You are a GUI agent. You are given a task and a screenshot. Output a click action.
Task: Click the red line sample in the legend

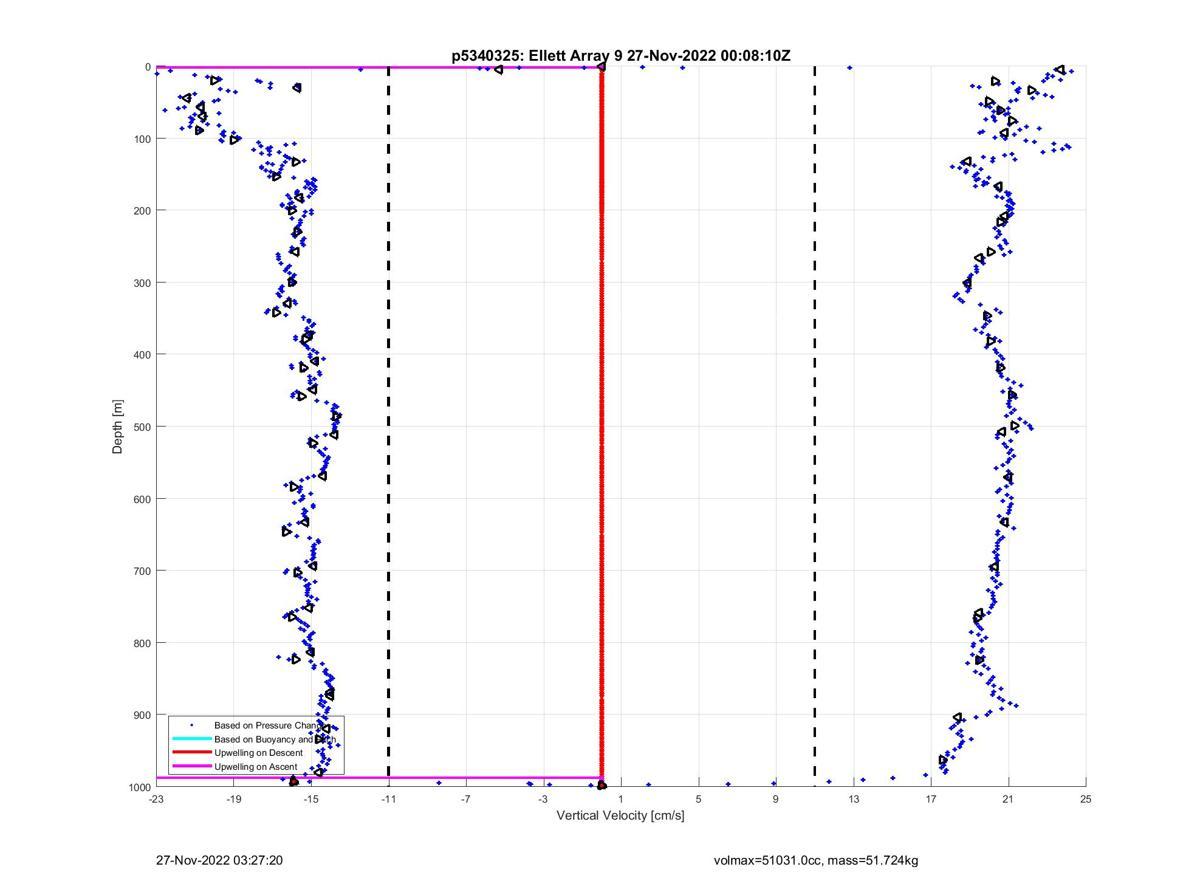pyautogui.click(x=191, y=752)
